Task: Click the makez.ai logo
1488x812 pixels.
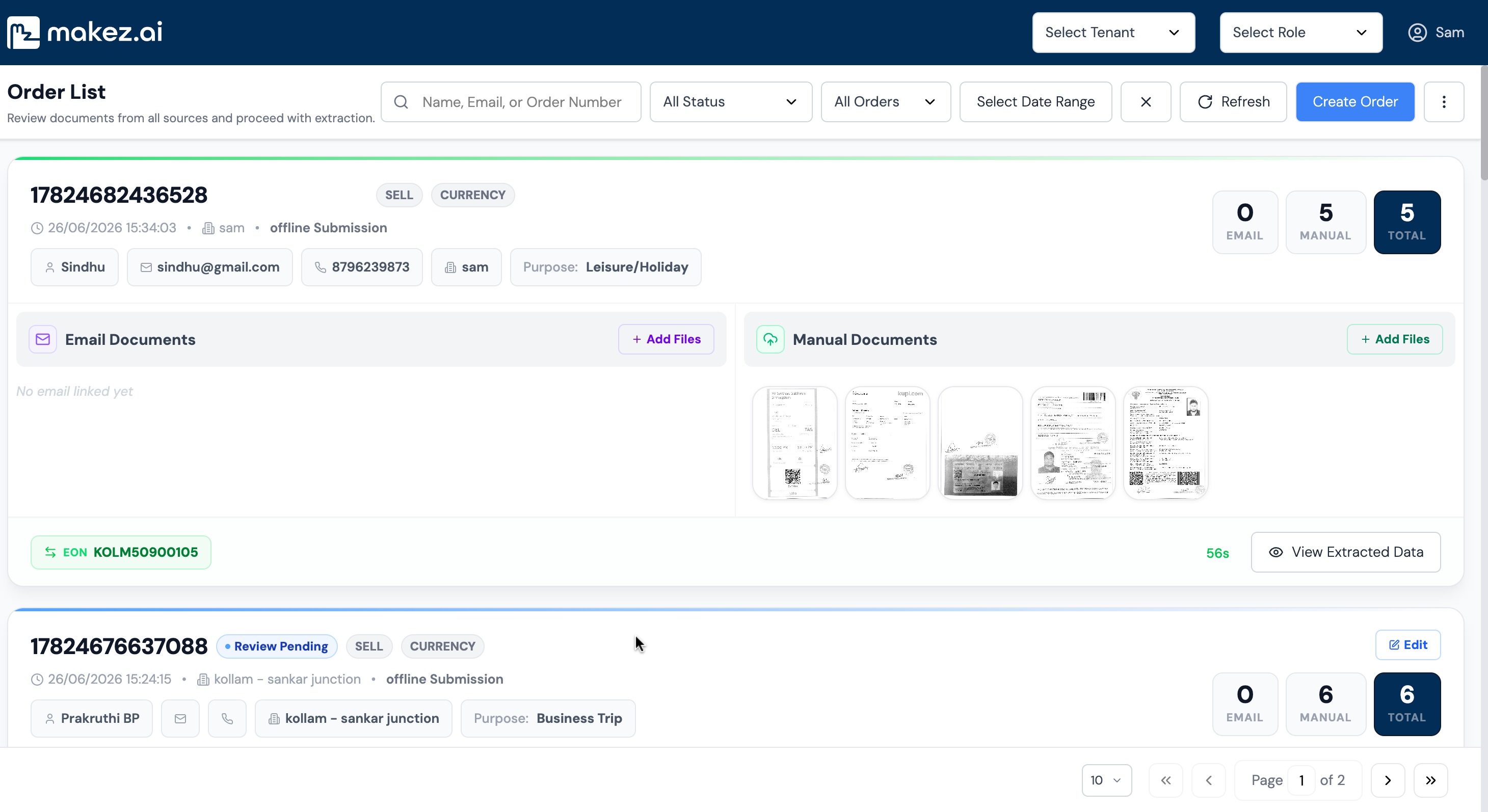Action: (84, 32)
